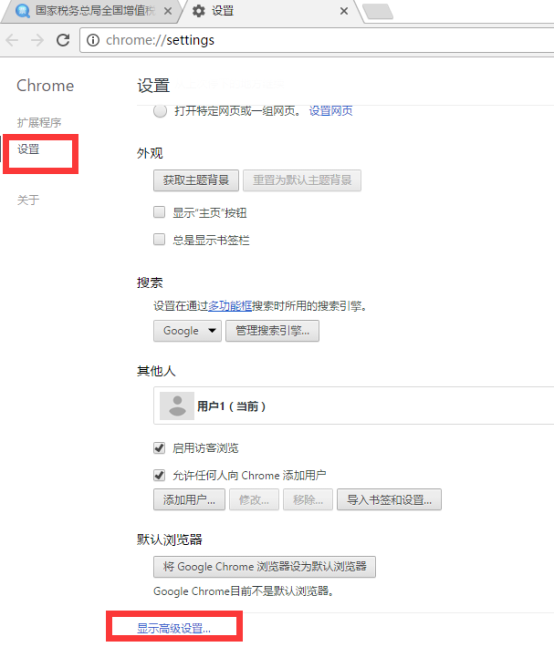Select the 打开特定网页或一组网页 radio button
This screenshot has height=648, width=554.
(x=160, y=111)
